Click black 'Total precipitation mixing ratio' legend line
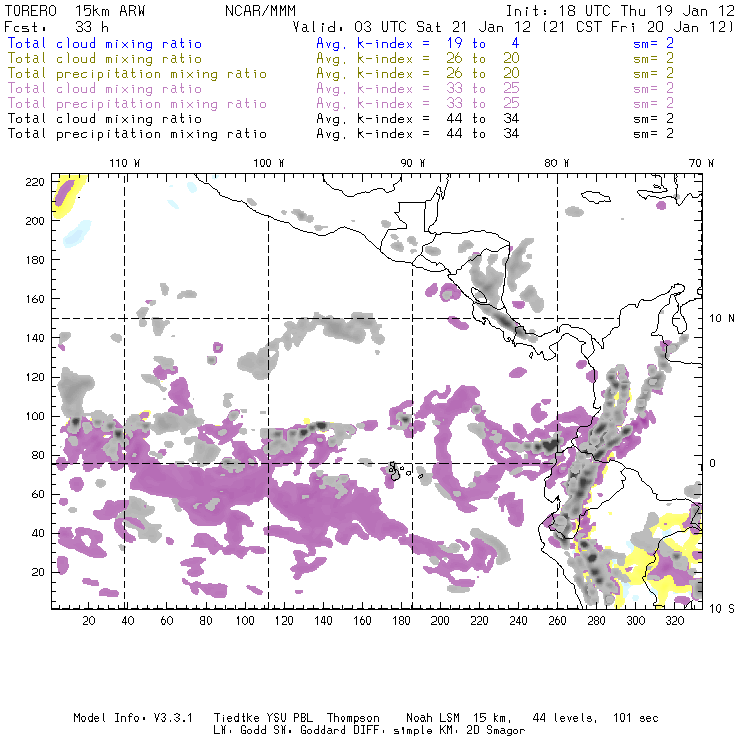Image resolution: width=740 pixels, height=740 pixels. point(137,134)
